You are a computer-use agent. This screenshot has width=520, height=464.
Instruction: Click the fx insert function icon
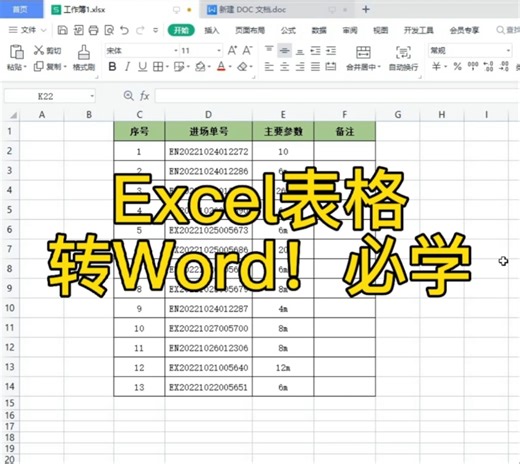144,96
